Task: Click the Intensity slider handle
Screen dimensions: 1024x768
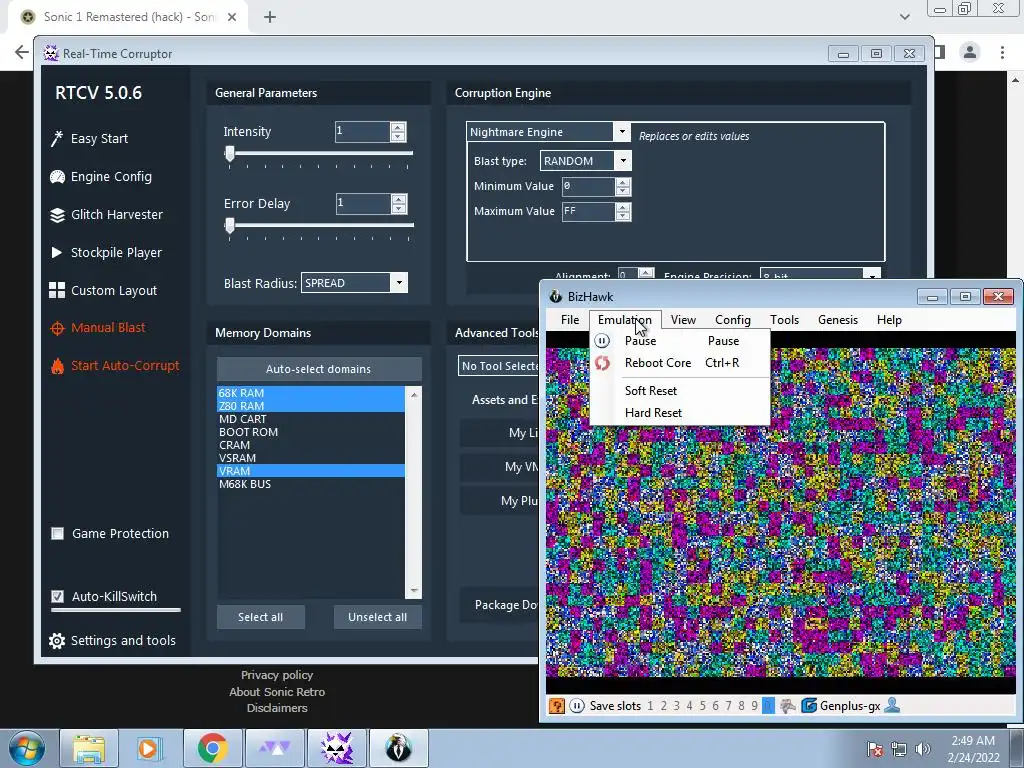Action: point(229,154)
